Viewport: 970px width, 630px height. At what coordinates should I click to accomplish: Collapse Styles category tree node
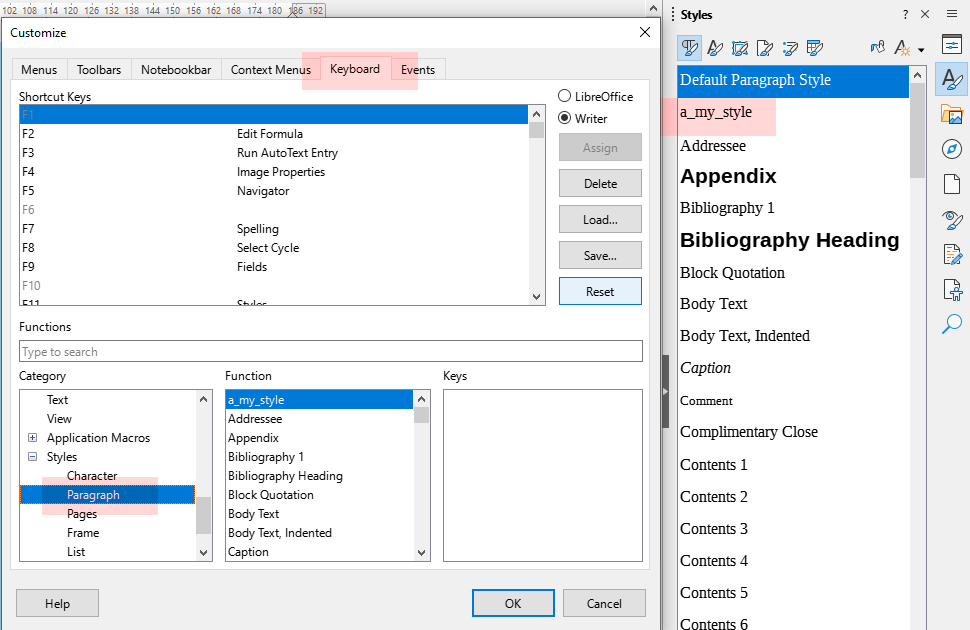[32, 457]
